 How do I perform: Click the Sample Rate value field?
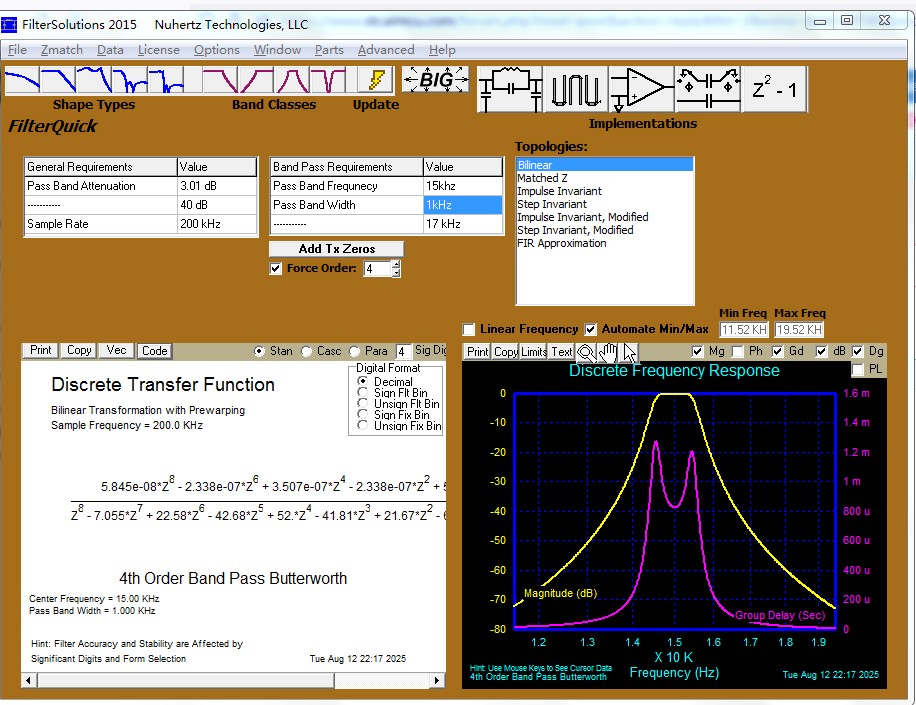[216, 224]
